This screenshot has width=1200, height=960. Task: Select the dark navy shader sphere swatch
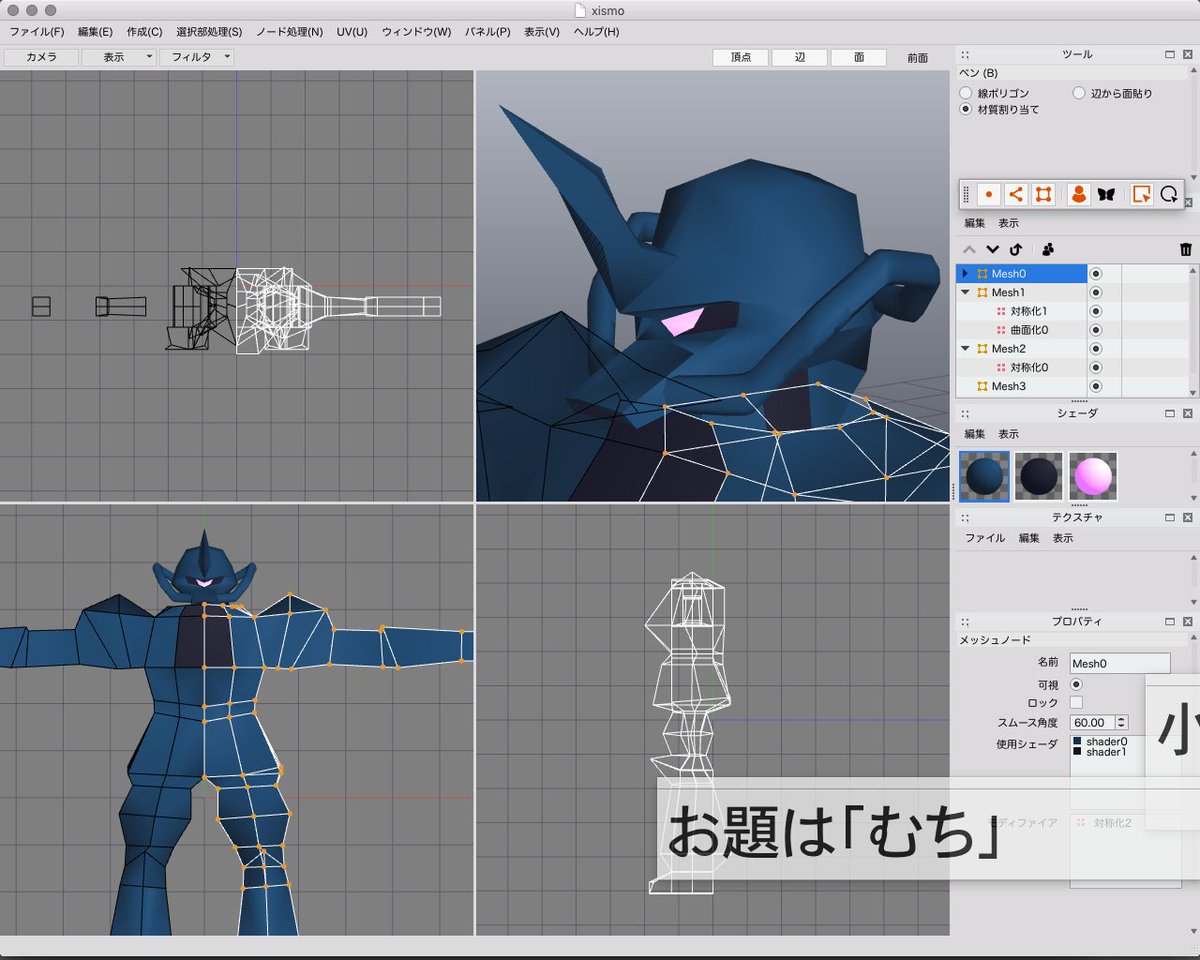(1039, 476)
